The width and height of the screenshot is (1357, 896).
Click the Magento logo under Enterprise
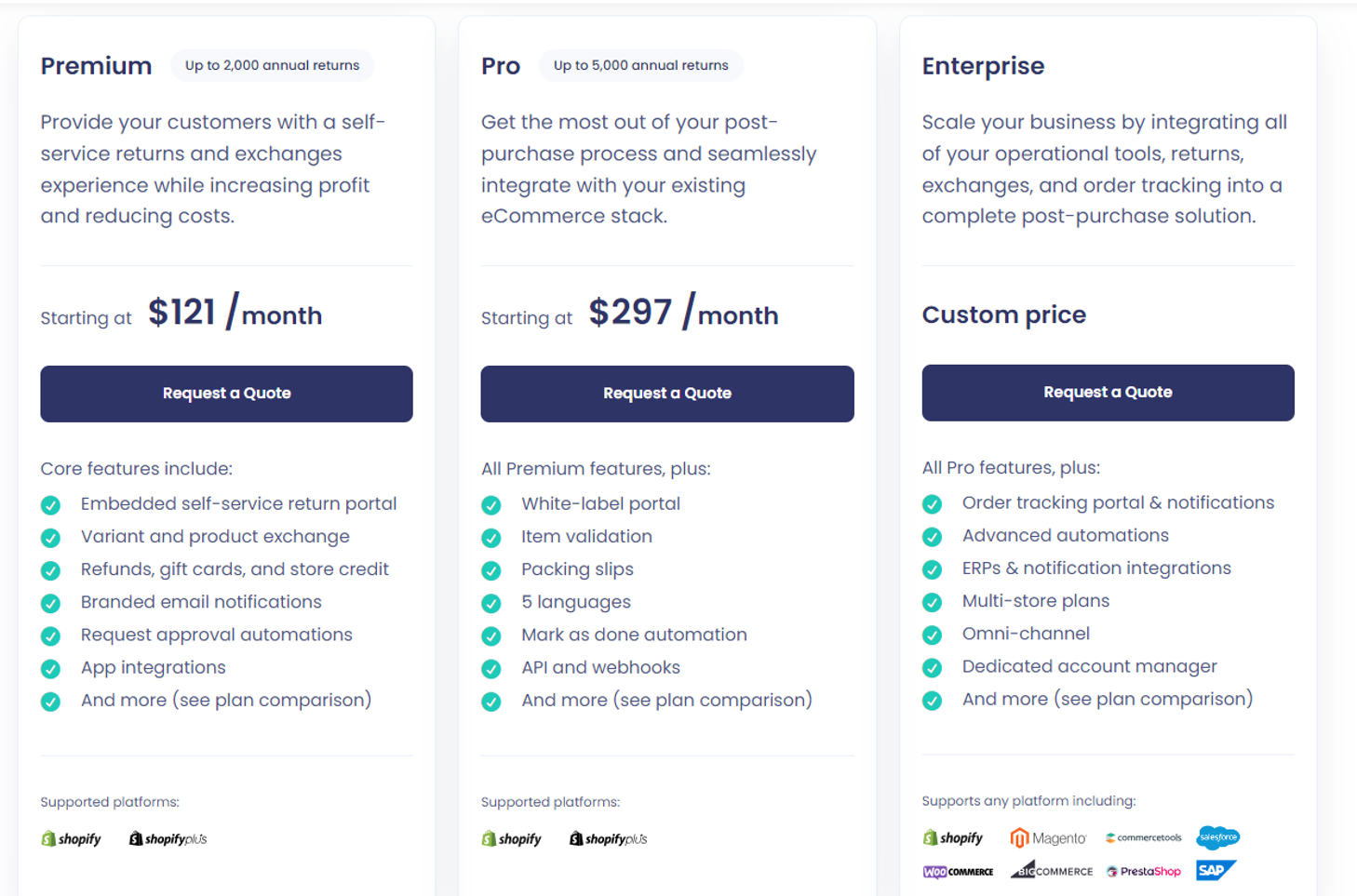(x=1049, y=836)
